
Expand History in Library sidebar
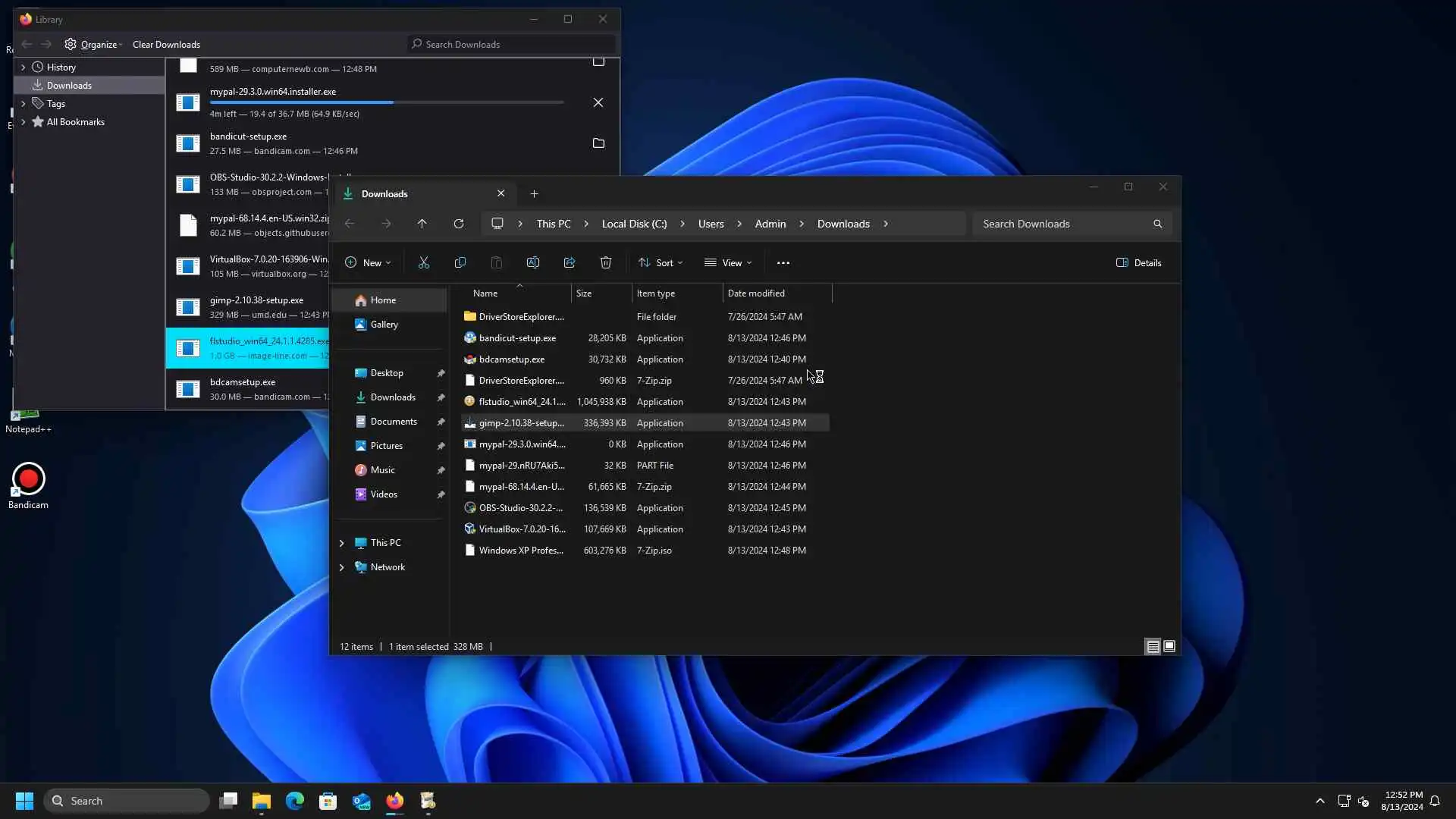click(x=23, y=67)
